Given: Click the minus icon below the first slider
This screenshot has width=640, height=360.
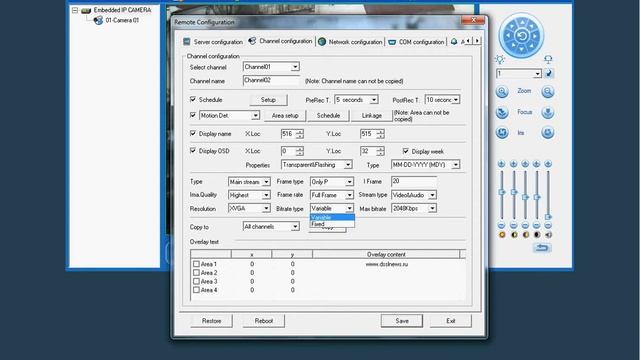Looking at the screenshot, I should click(502, 225).
